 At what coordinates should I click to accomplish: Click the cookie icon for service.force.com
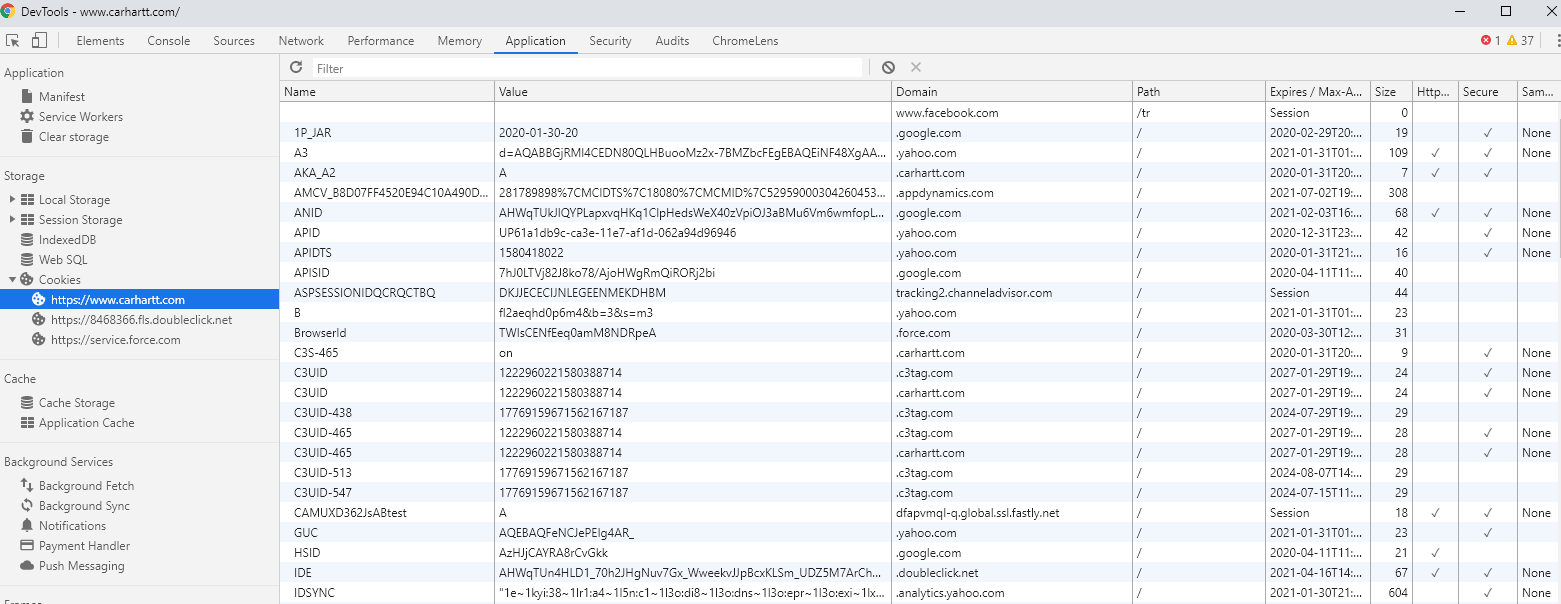[x=39, y=340]
